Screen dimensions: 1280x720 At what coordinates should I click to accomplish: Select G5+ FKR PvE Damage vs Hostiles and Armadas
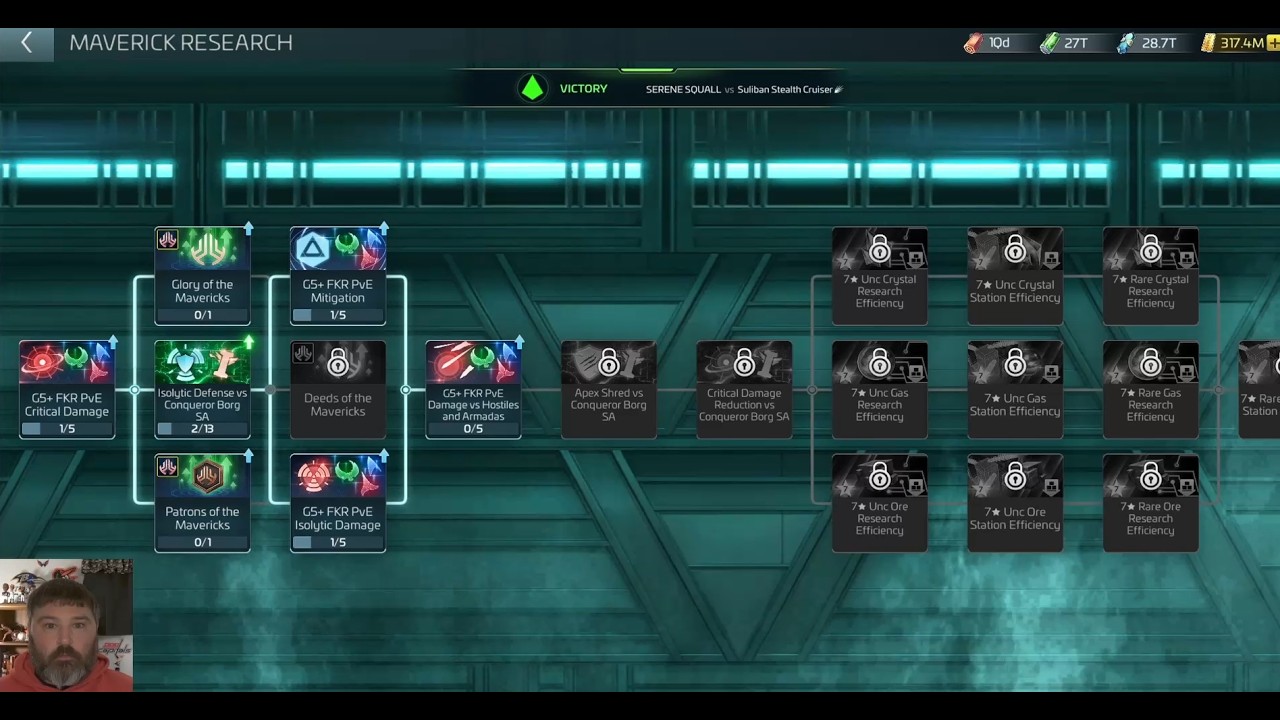coord(473,389)
